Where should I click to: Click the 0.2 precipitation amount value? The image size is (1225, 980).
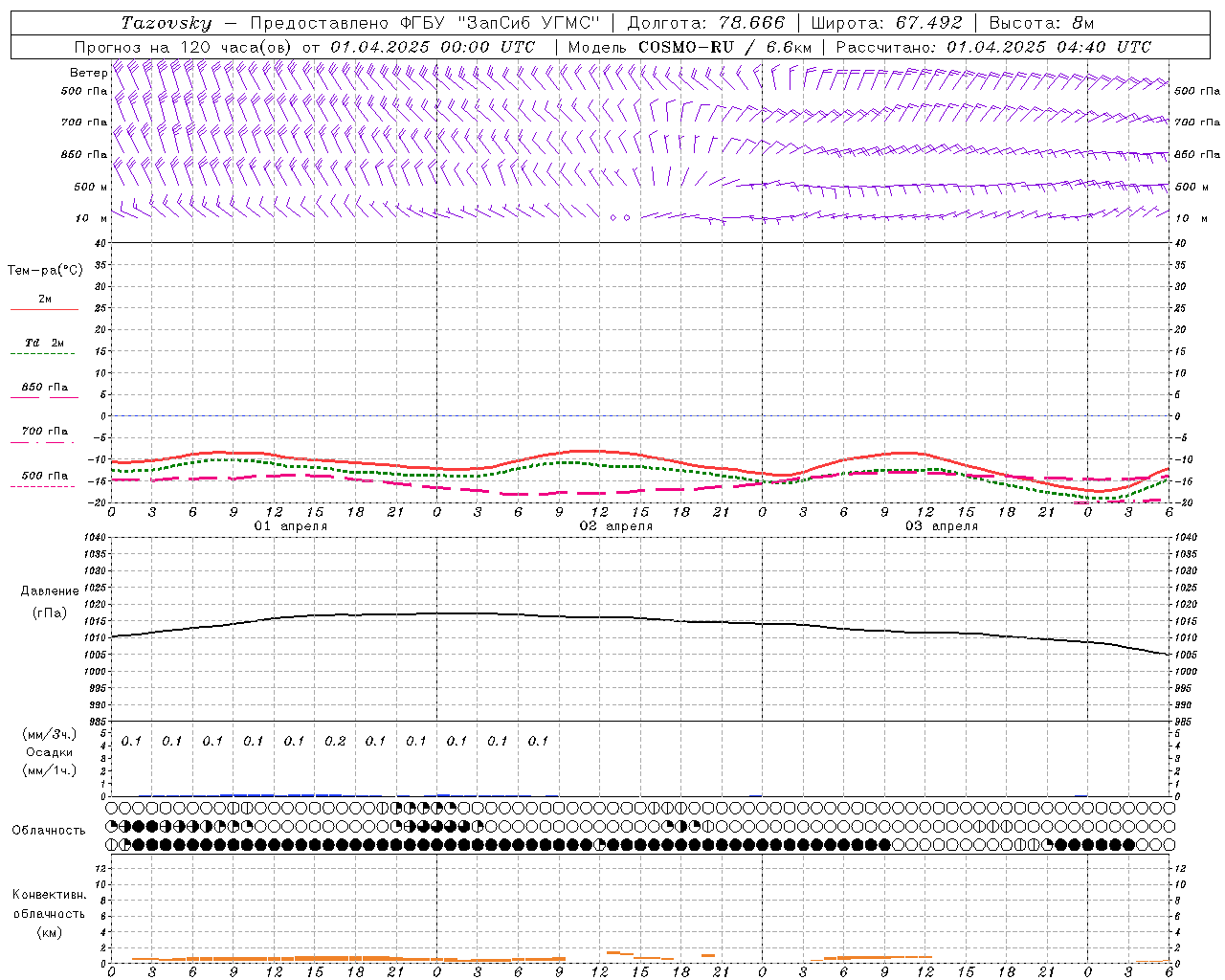tap(335, 741)
